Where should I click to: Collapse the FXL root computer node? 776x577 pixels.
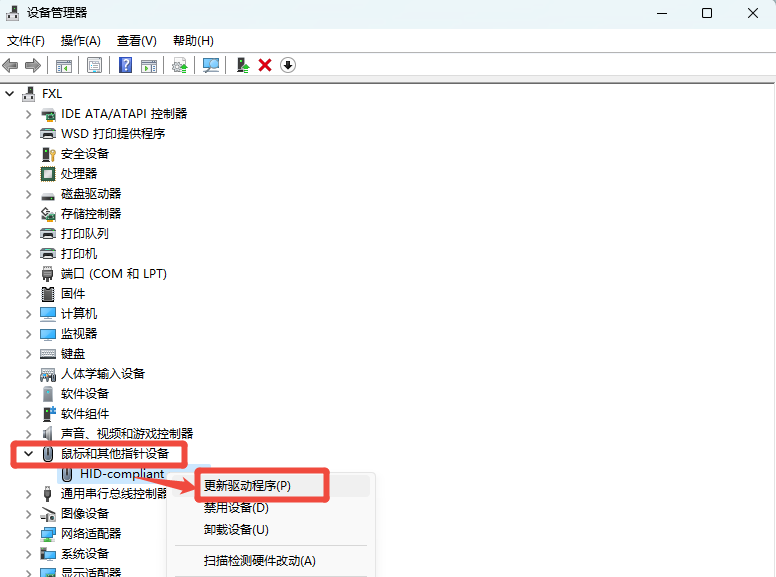click(x=10, y=94)
